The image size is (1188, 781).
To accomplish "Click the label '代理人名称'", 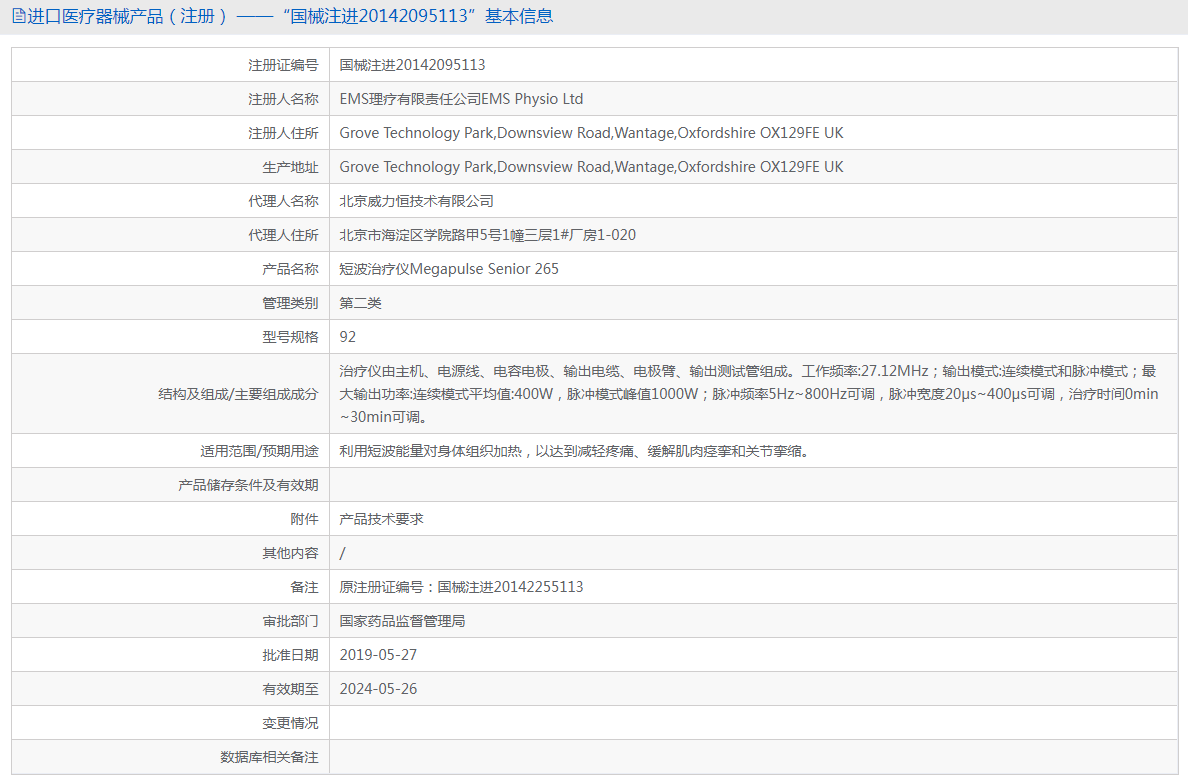I will (x=283, y=201).
